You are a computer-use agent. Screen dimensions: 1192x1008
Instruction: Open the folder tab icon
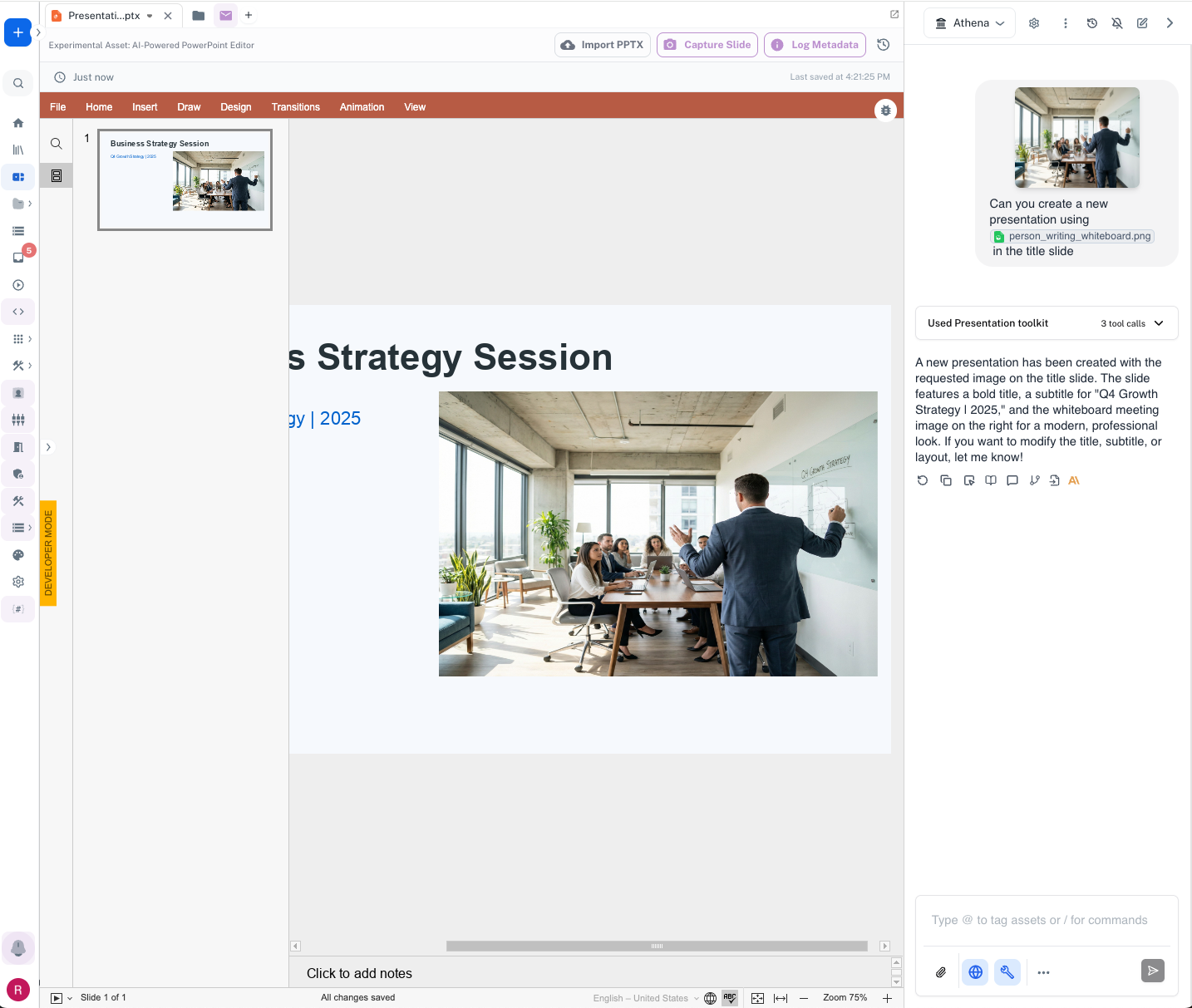tap(198, 15)
